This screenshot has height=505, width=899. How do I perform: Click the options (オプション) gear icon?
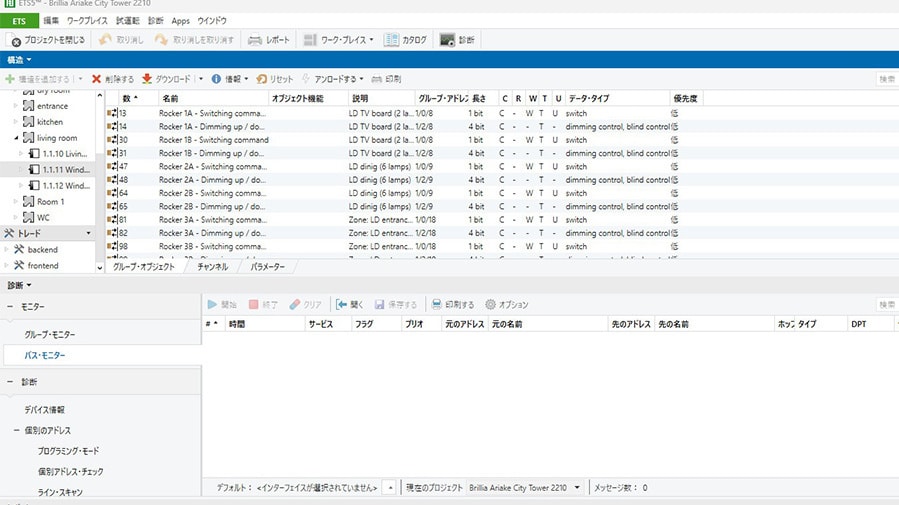[x=491, y=304]
